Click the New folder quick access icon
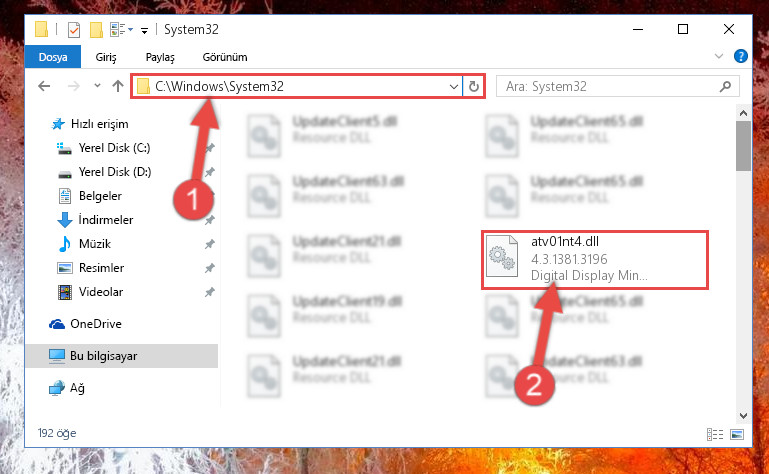The image size is (769, 474). tap(96, 30)
